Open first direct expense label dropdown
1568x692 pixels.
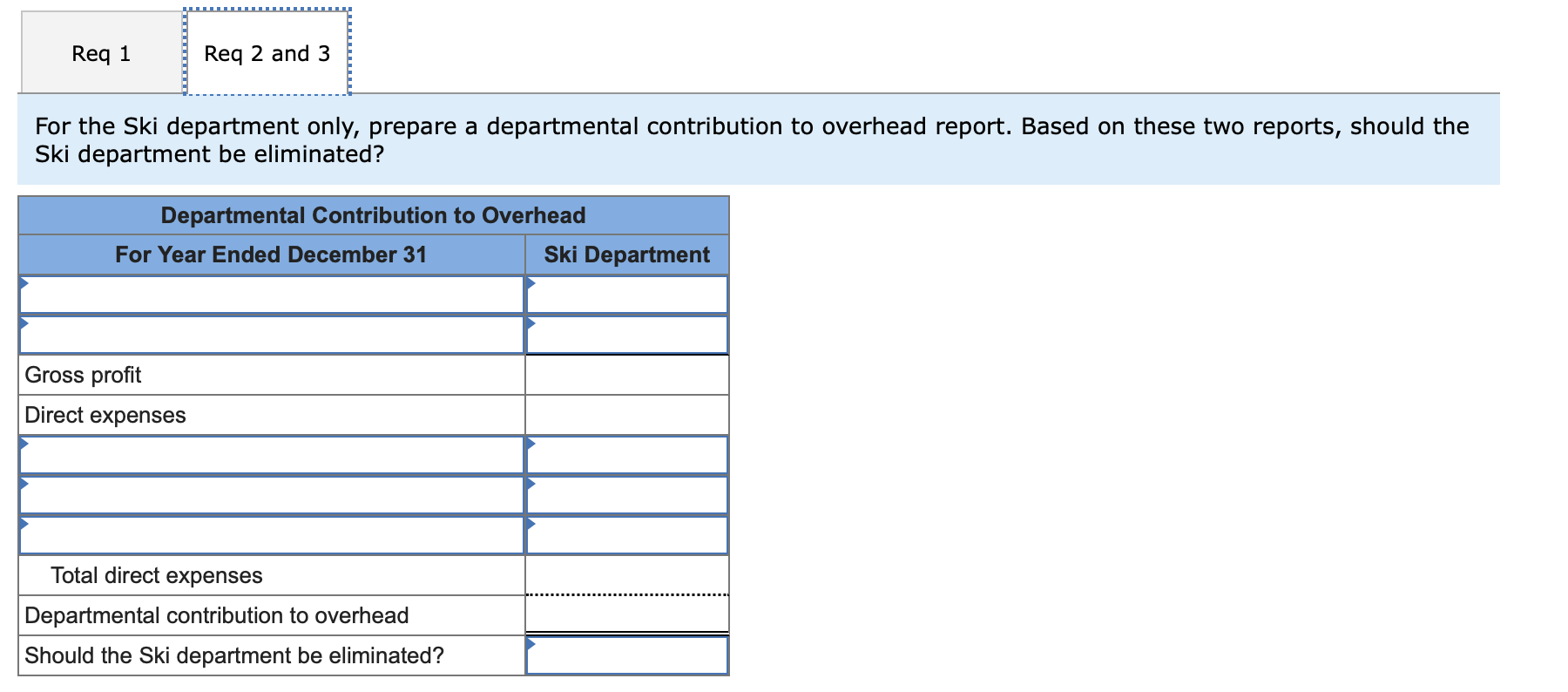point(272,455)
